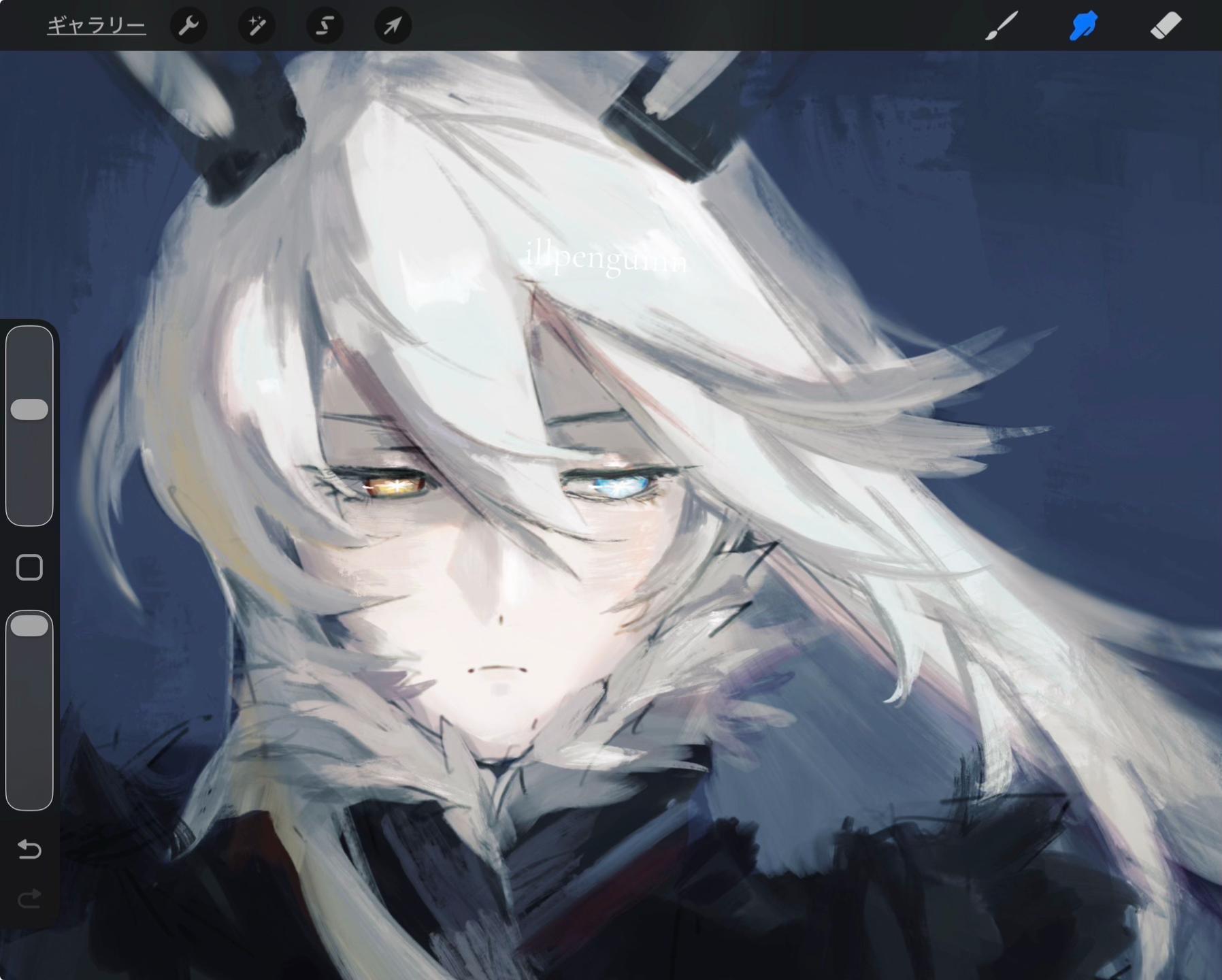
Task: Open the ギャラリー gallery link
Action: click(x=96, y=26)
